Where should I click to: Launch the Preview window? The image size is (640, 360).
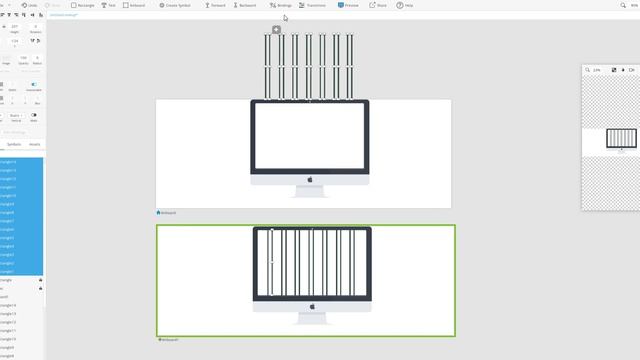click(348, 5)
